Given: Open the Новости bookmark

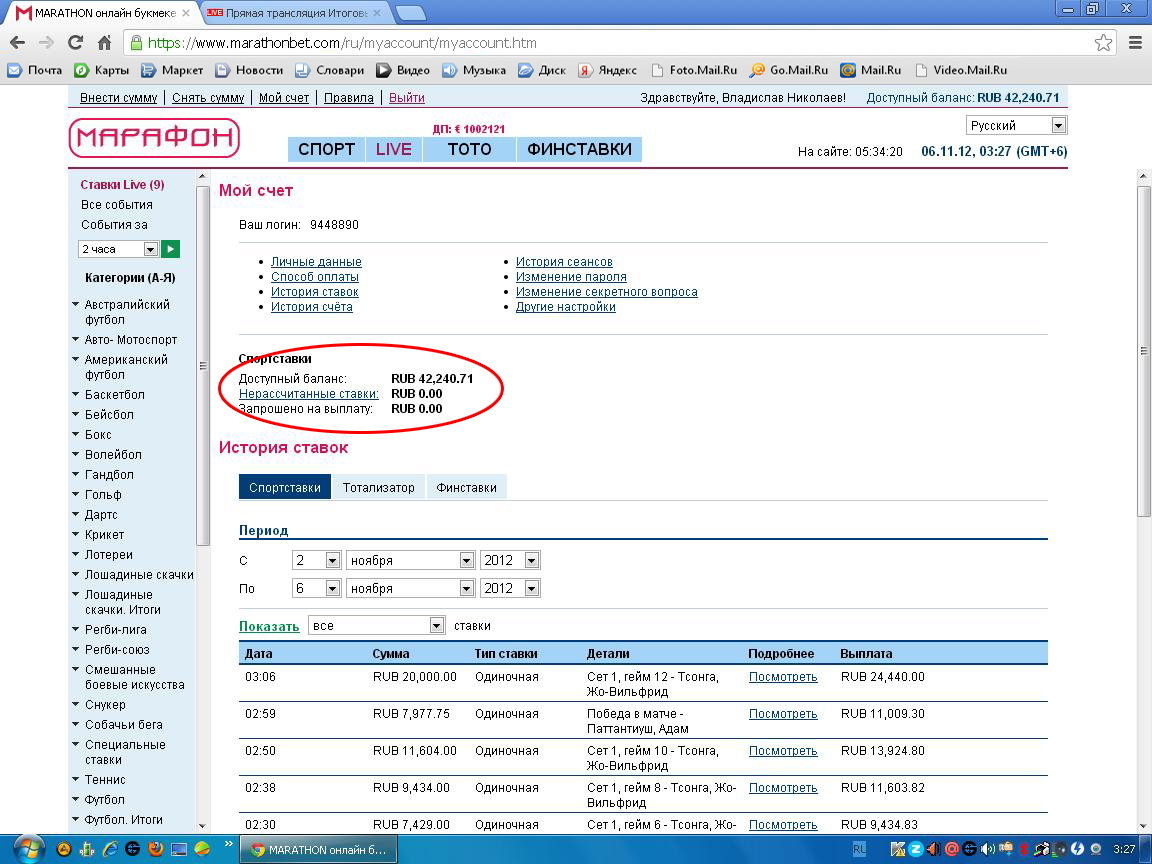Looking at the screenshot, I should tap(249, 70).
